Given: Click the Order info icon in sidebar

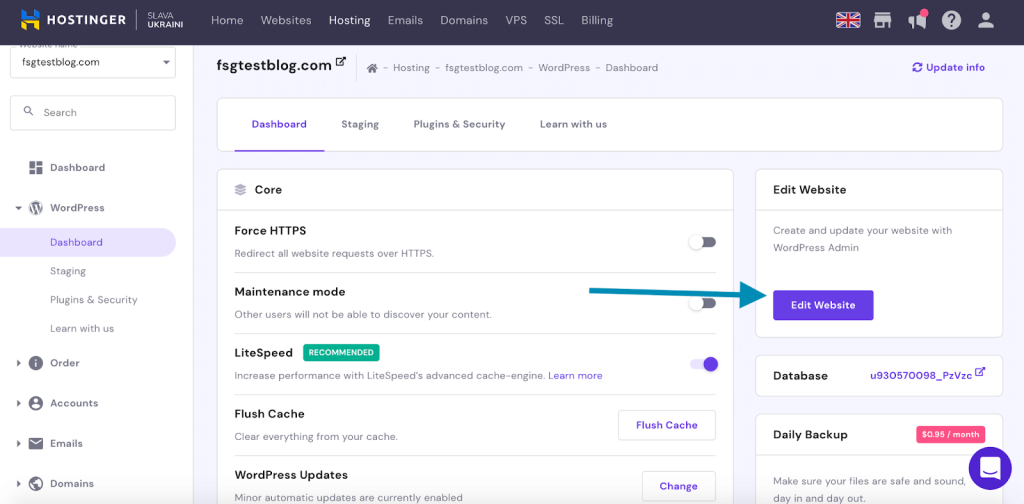Looking at the screenshot, I should point(35,363).
